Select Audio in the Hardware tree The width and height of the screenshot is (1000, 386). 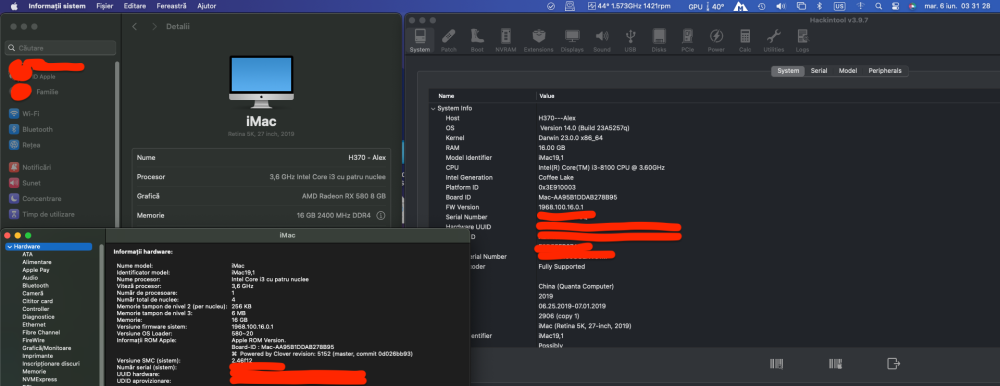tap(30, 278)
